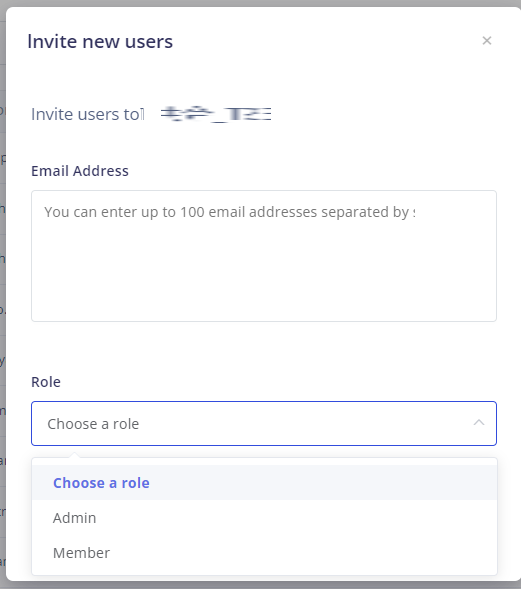Select the Member role option
Screen dimensions: 521x589
(x=264, y=553)
